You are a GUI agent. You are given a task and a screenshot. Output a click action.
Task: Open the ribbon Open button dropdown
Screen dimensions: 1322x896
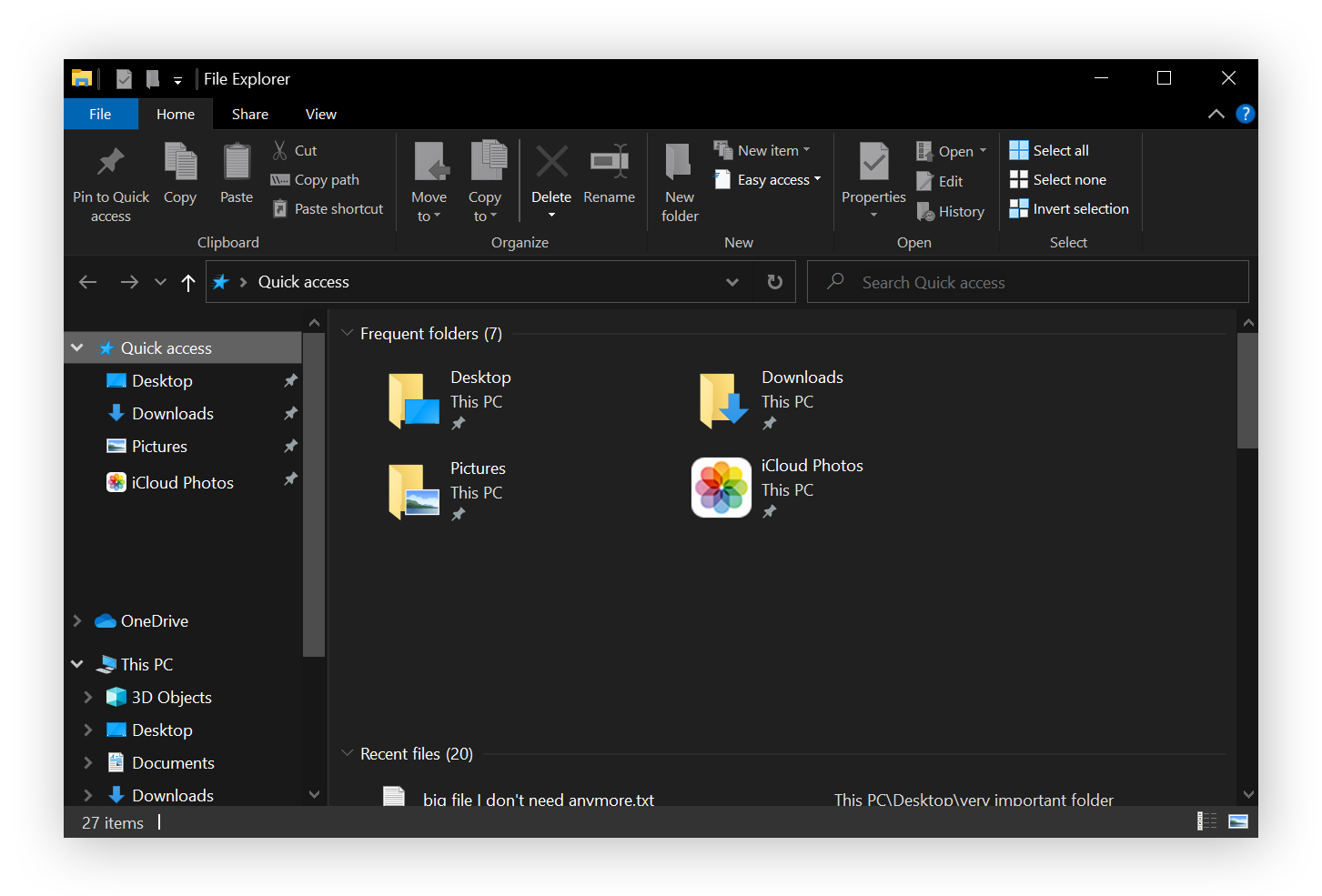pyautogui.click(x=983, y=151)
